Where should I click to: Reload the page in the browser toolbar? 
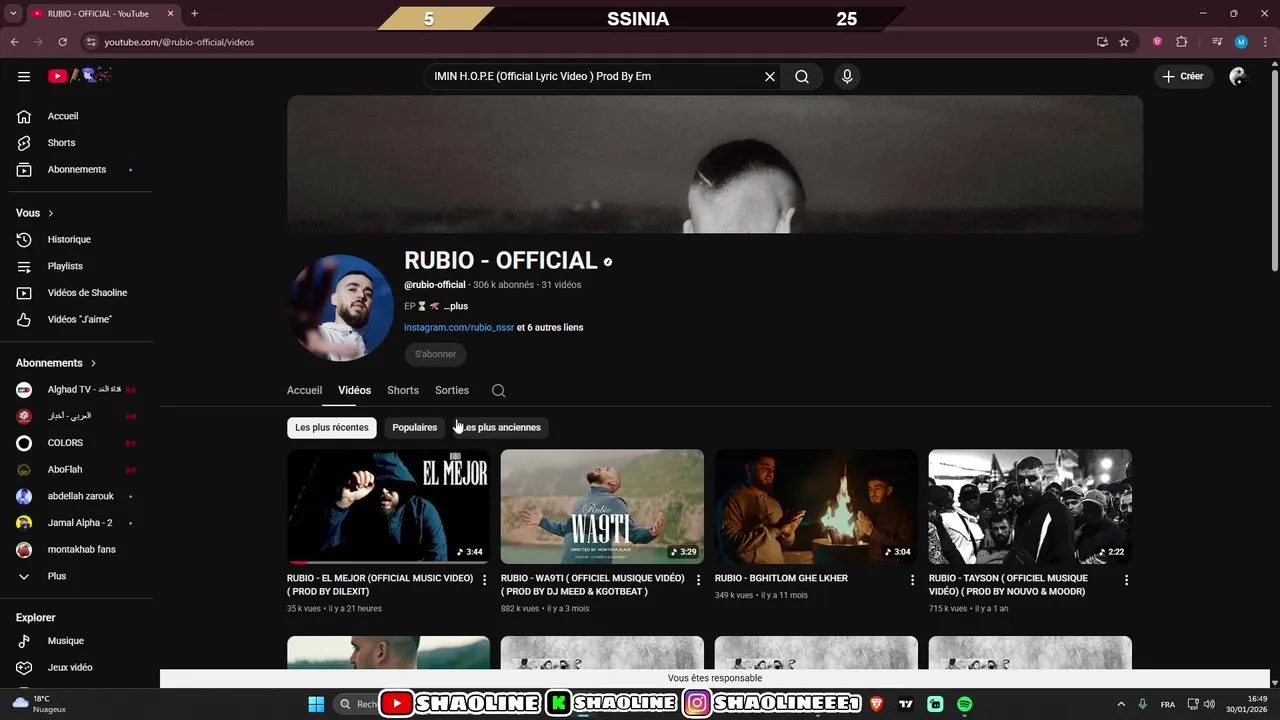point(63,42)
